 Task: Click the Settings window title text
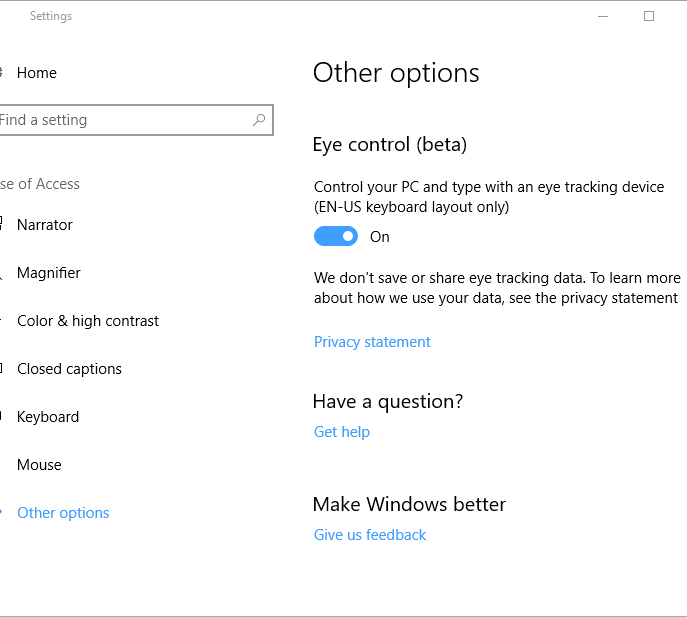tap(51, 16)
